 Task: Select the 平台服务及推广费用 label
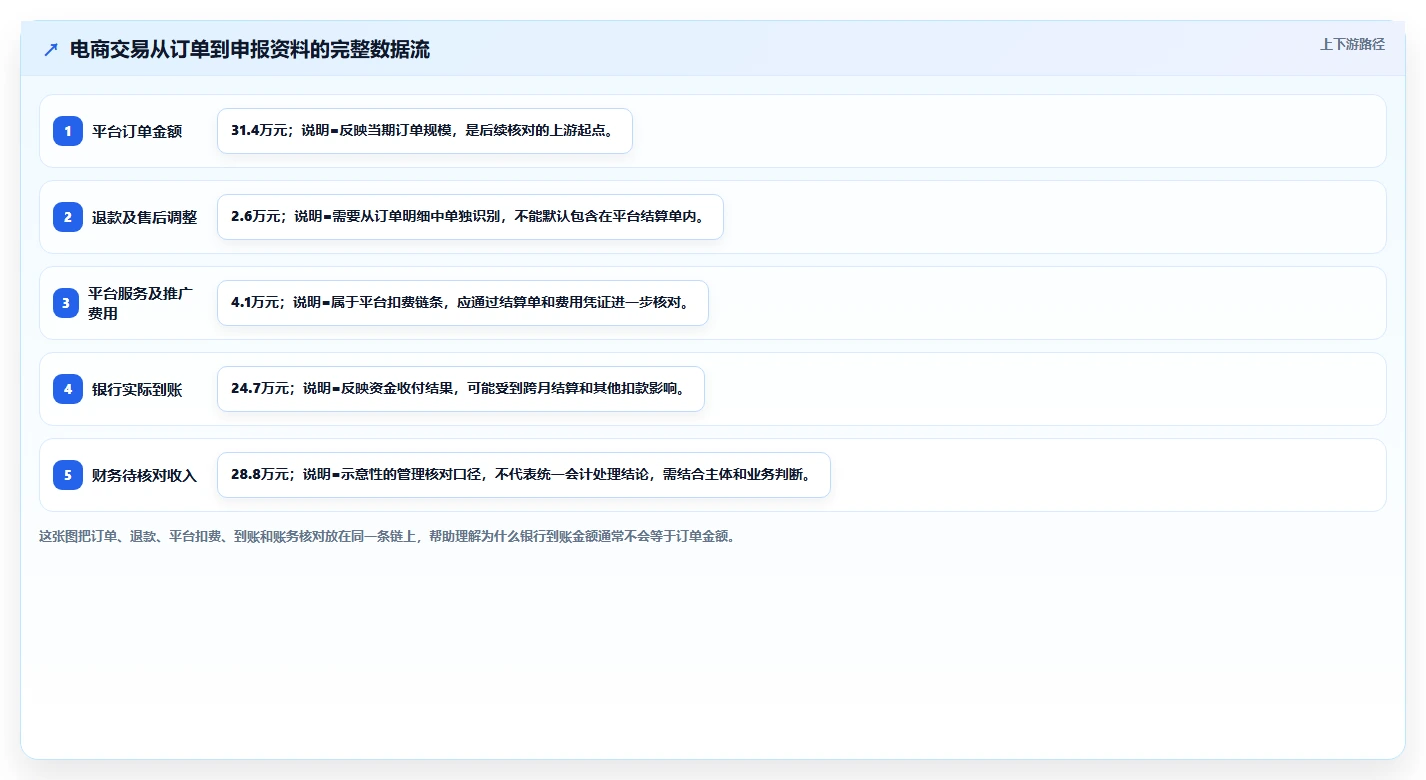point(141,303)
